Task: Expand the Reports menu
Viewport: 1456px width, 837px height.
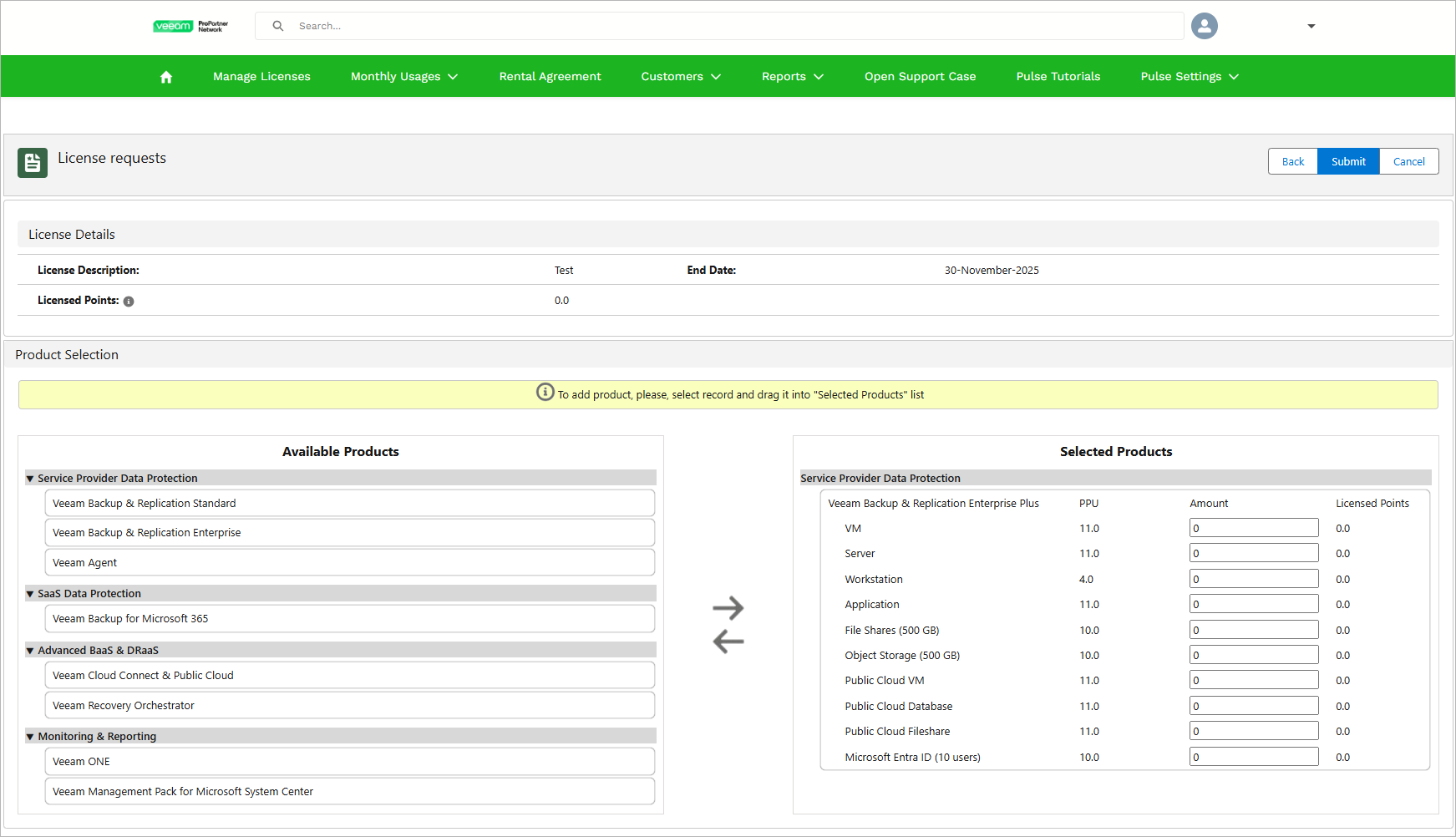Action: [793, 77]
